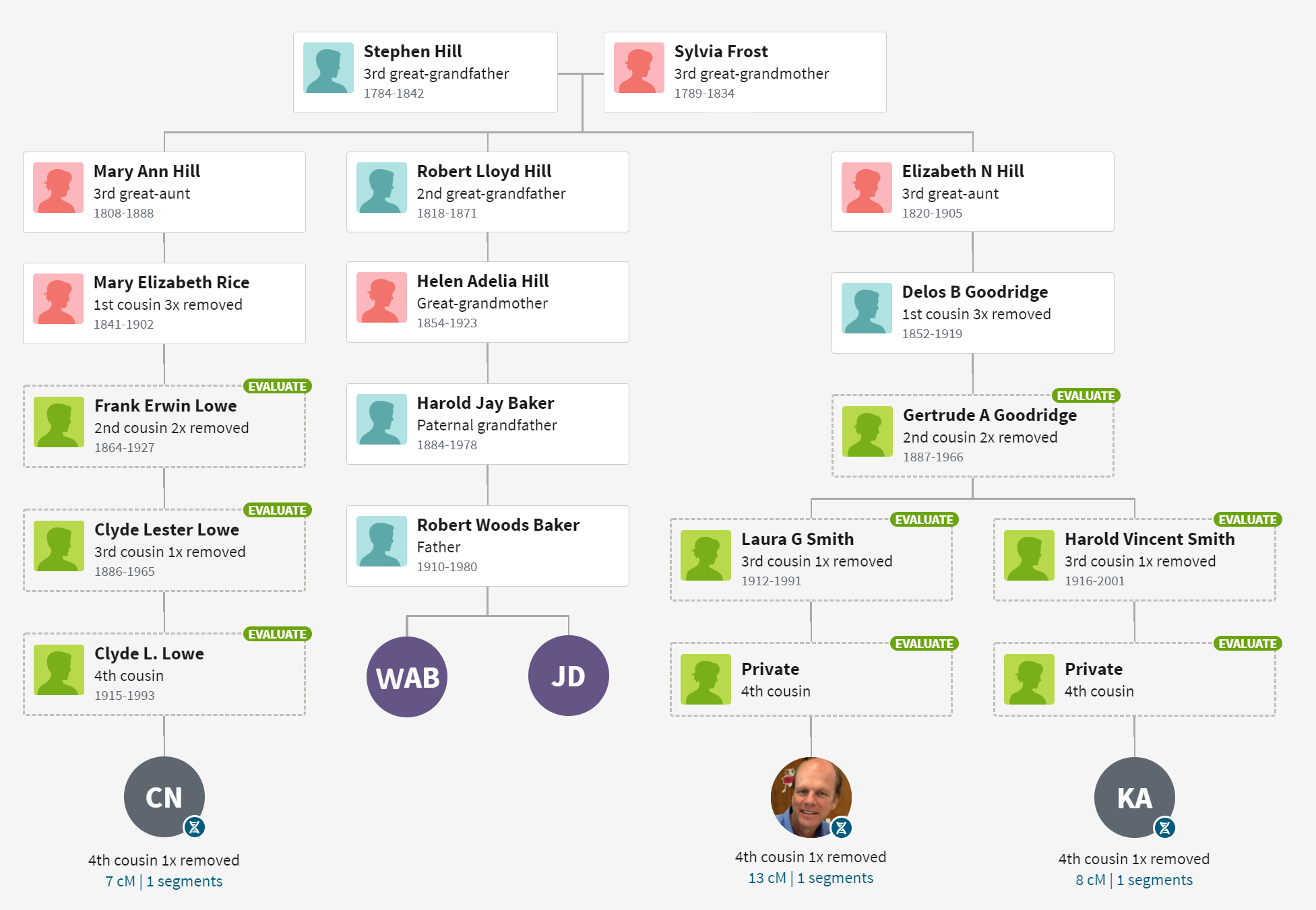
Task: Click Frank Erwin Lowe's green silhouette icon
Action: tap(59, 422)
